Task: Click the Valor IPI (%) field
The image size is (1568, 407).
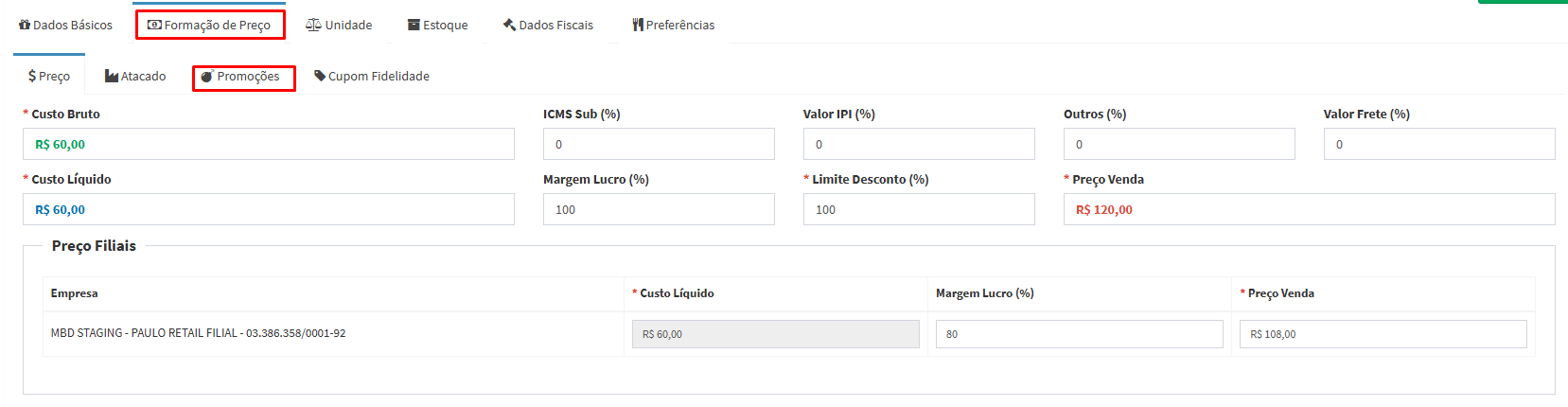Action: 919,144
